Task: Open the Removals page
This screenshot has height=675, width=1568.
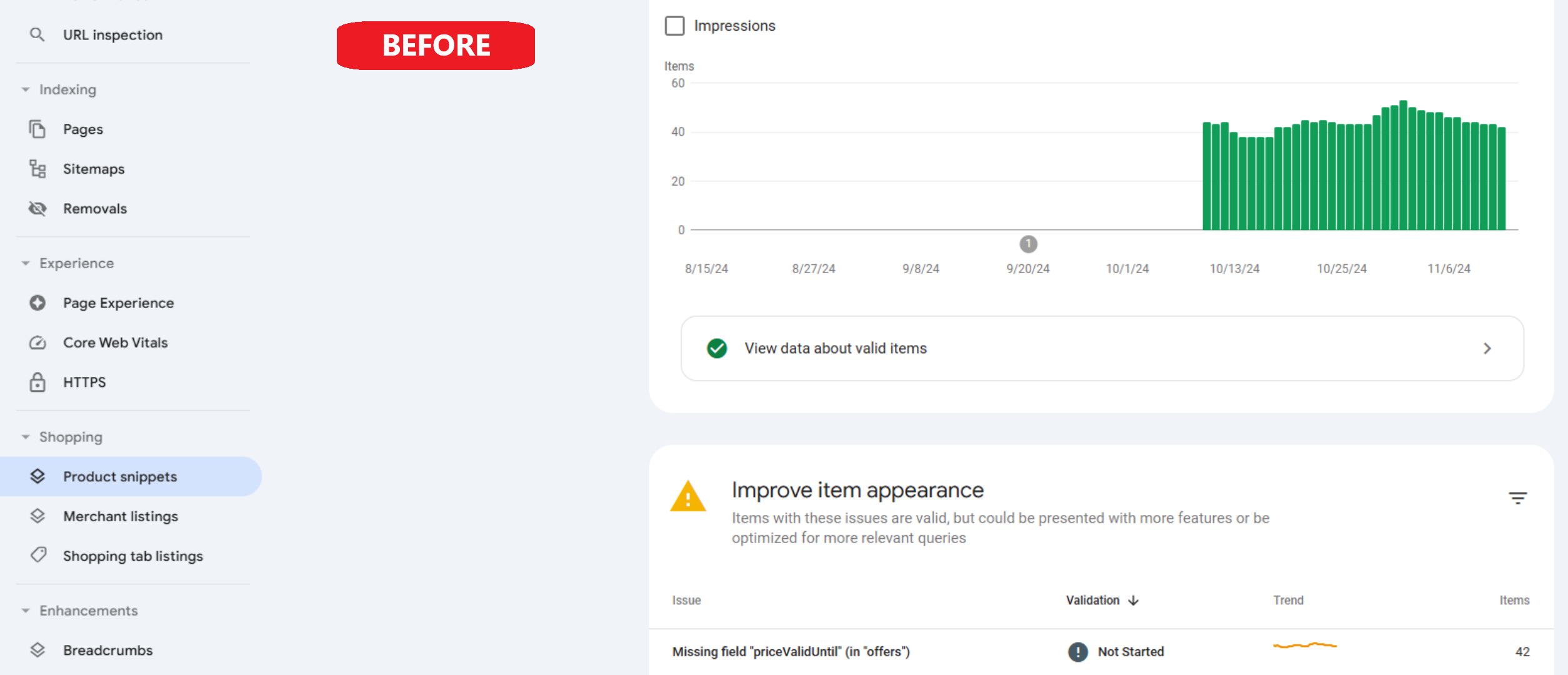Action: point(95,209)
